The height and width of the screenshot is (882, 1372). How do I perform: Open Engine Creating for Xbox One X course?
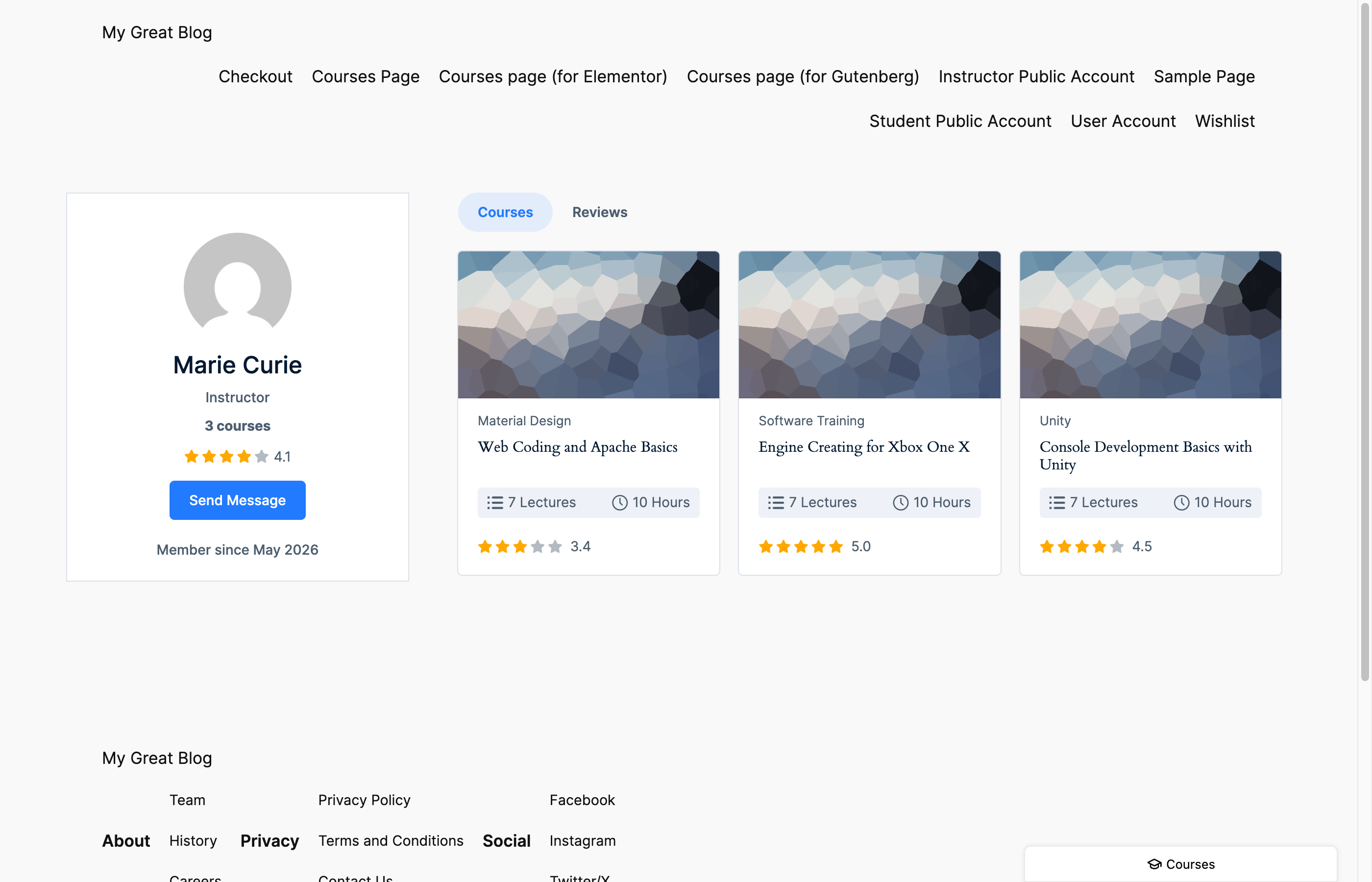864,447
